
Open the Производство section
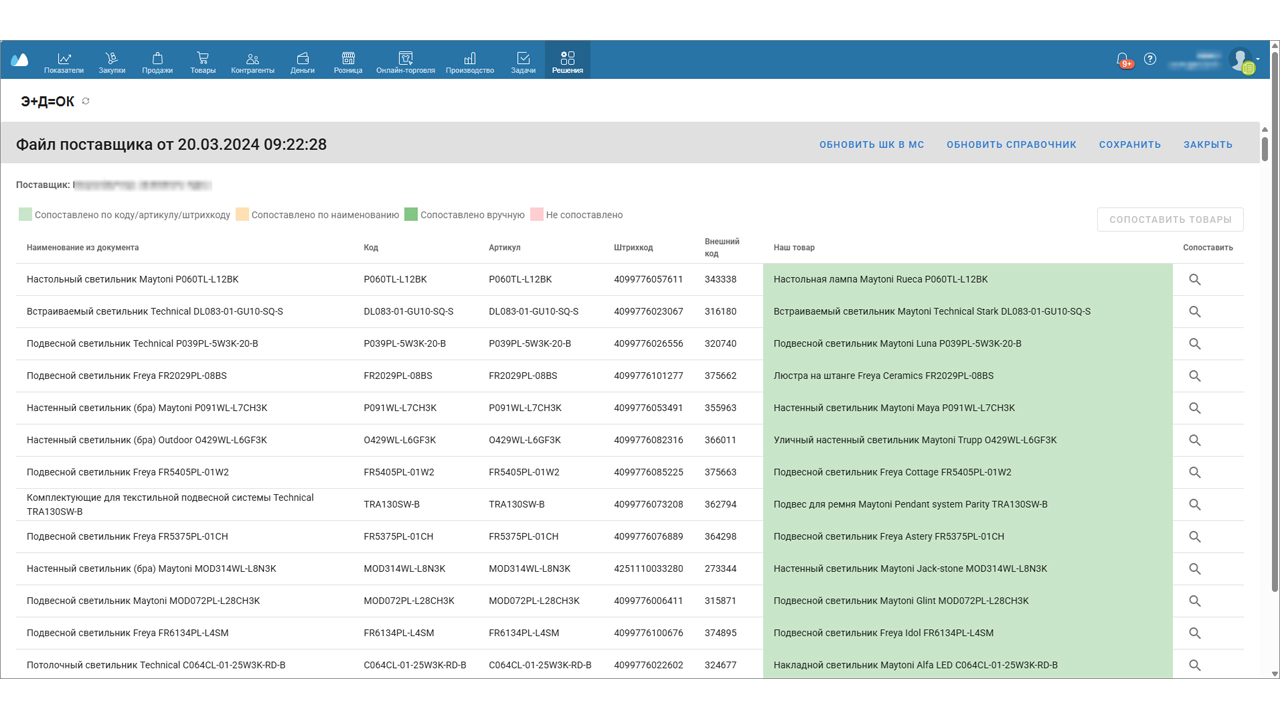[x=470, y=62]
